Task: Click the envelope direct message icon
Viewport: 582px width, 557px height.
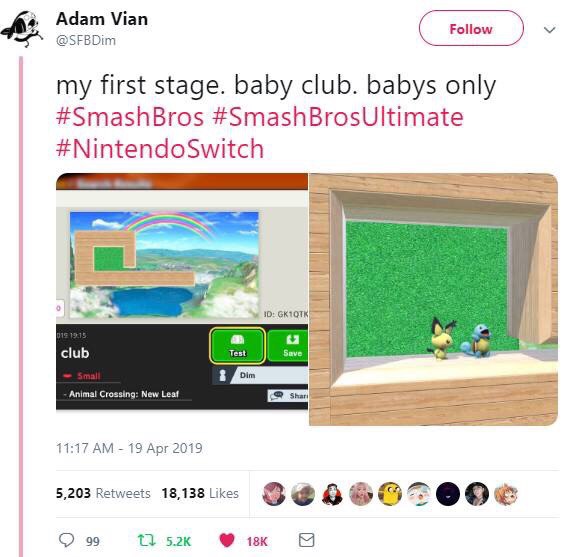Action: (x=307, y=540)
